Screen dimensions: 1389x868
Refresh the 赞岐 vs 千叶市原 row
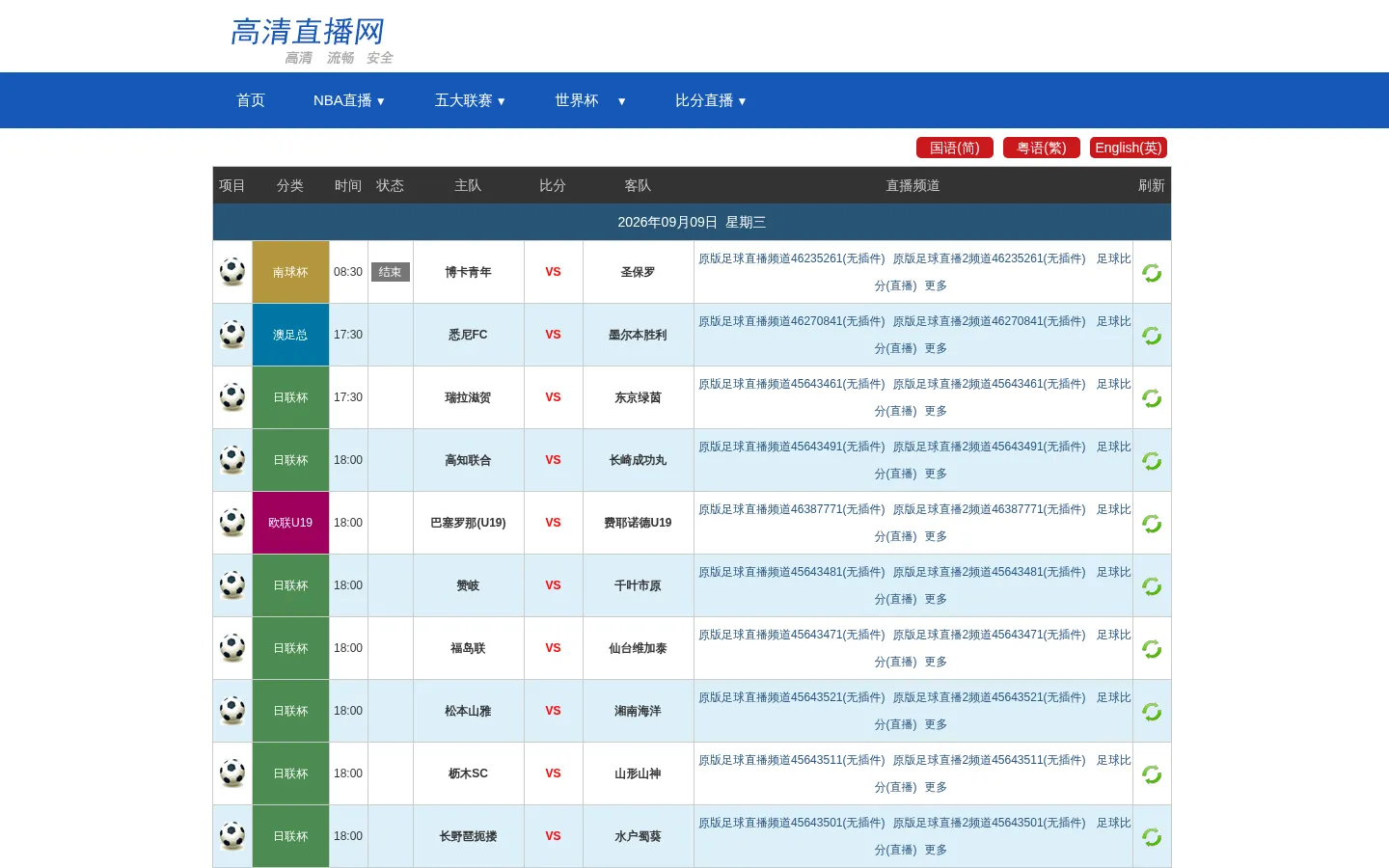click(1152, 586)
